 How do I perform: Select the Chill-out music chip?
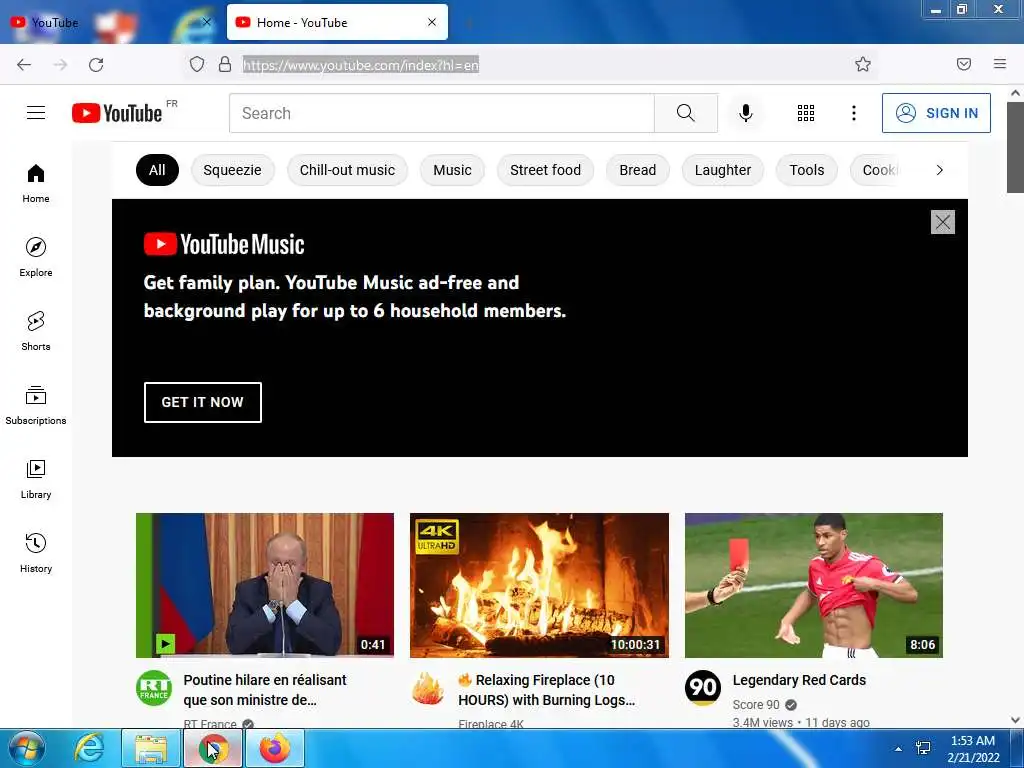pos(347,170)
